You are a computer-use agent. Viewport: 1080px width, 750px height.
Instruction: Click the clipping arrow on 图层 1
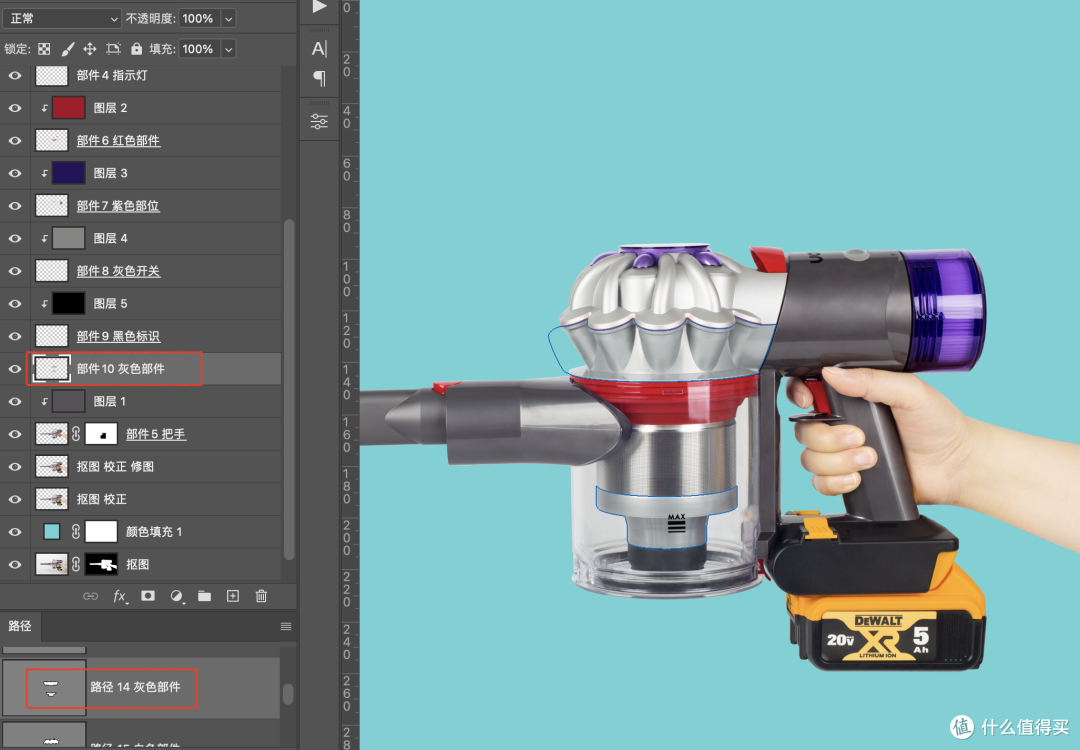click(x=44, y=402)
